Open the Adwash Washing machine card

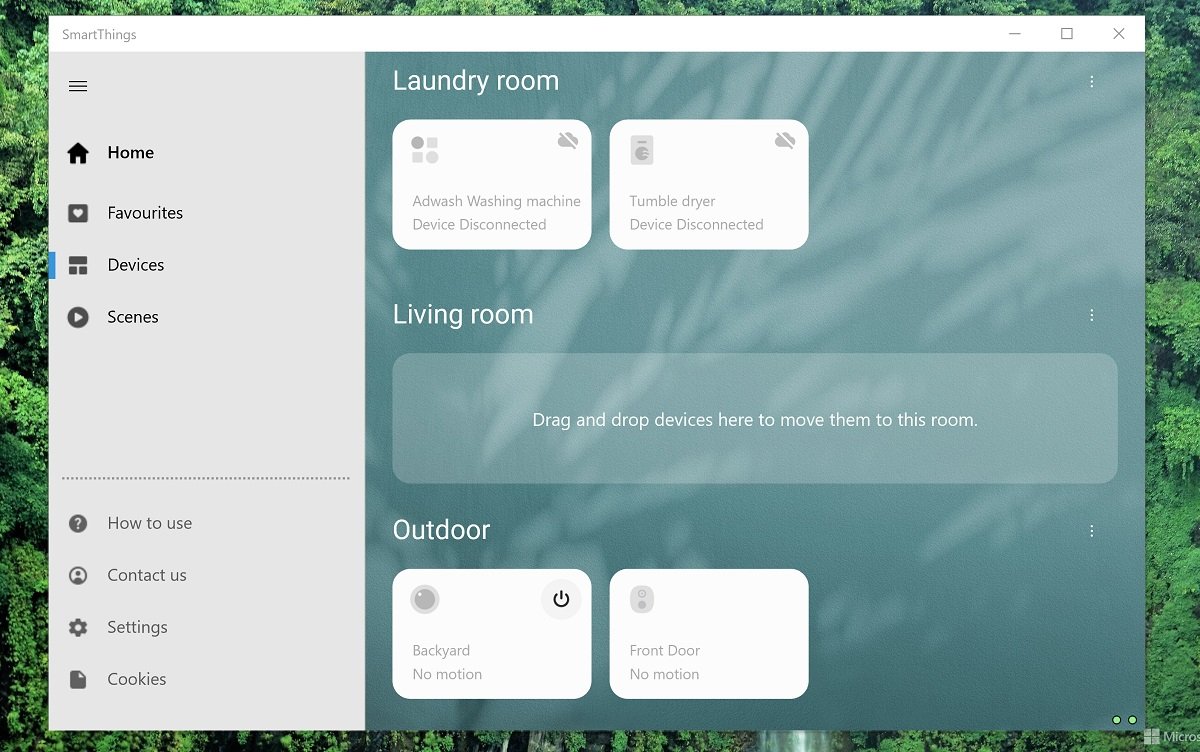[x=492, y=185]
